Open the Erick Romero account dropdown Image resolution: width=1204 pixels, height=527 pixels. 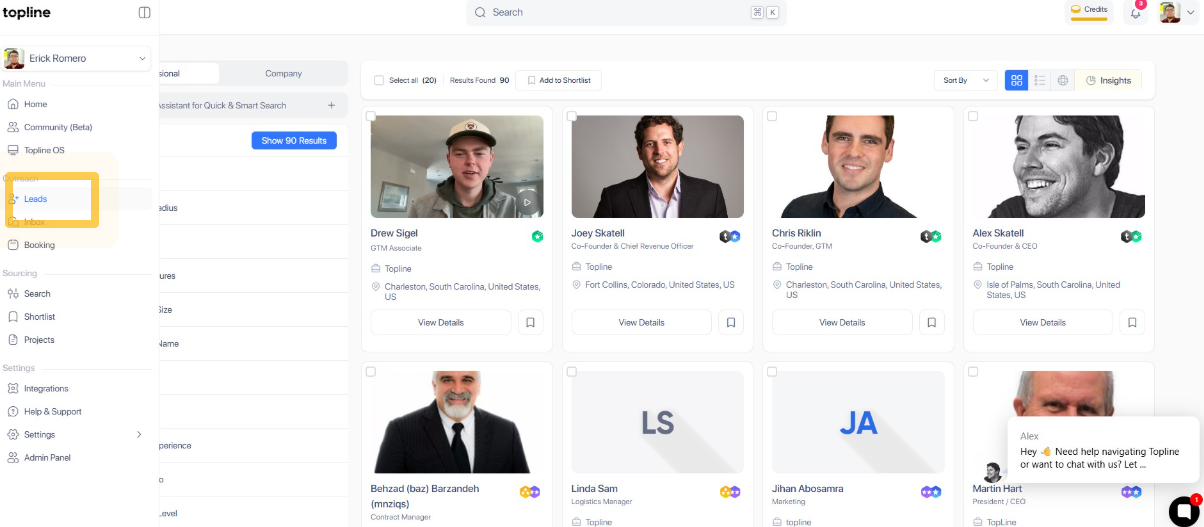[76, 58]
